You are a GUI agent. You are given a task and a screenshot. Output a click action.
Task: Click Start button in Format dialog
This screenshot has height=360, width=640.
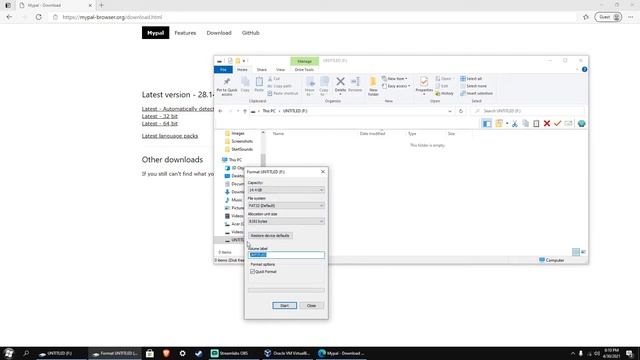click(284, 306)
